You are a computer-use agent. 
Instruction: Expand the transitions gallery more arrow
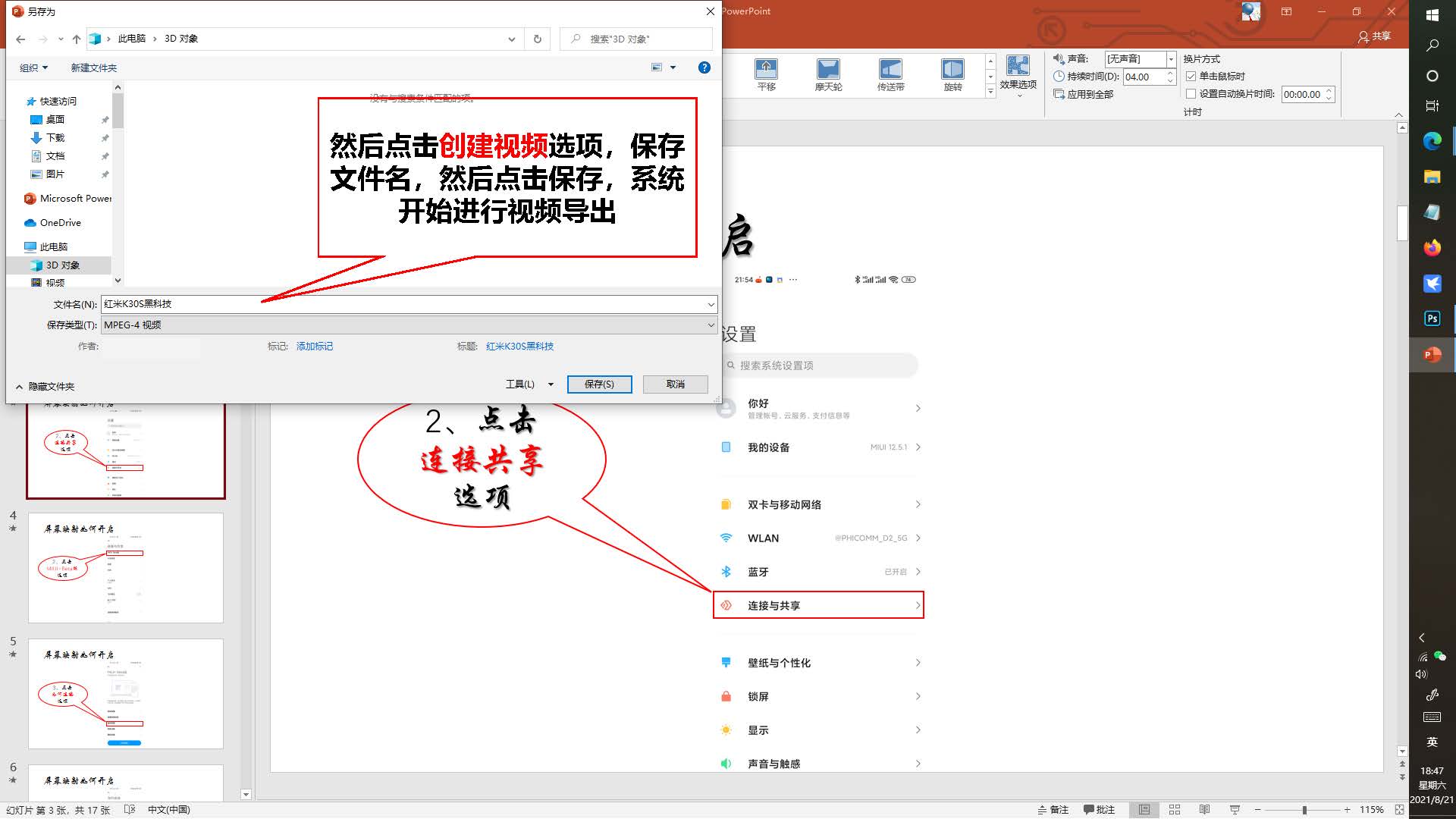click(990, 91)
